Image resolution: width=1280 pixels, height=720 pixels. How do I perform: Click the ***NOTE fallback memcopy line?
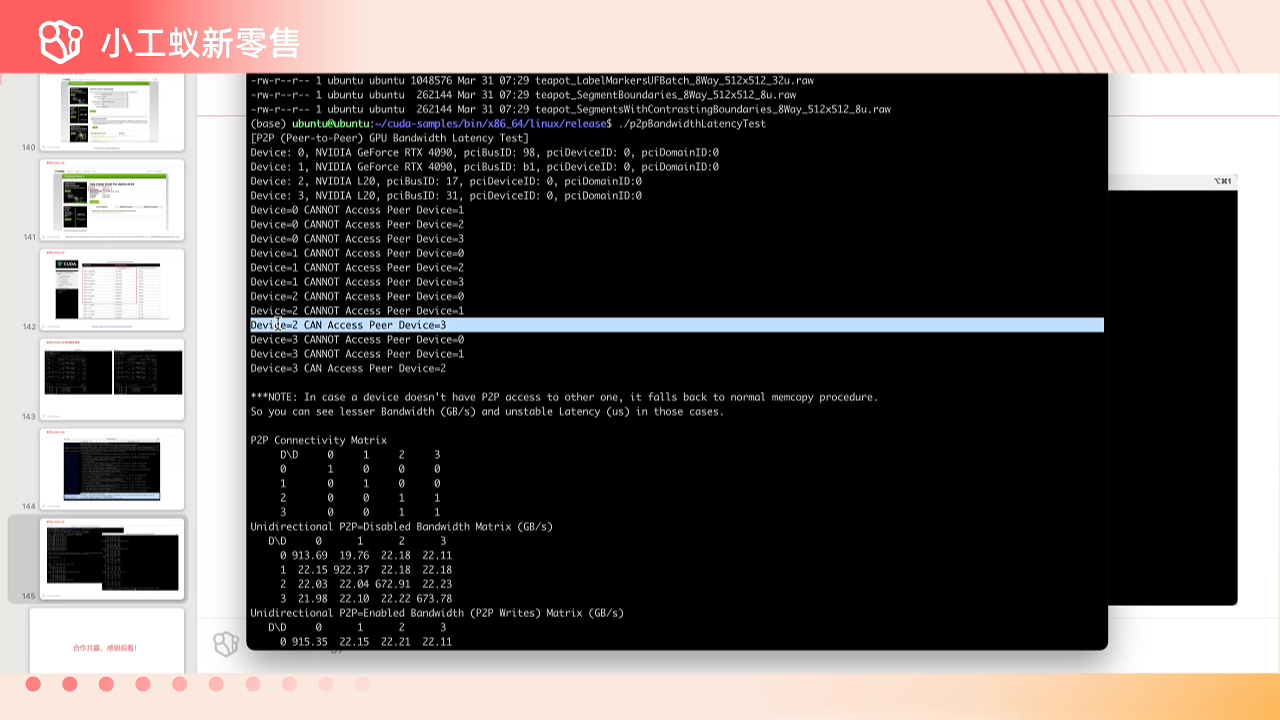tap(564, 397)
